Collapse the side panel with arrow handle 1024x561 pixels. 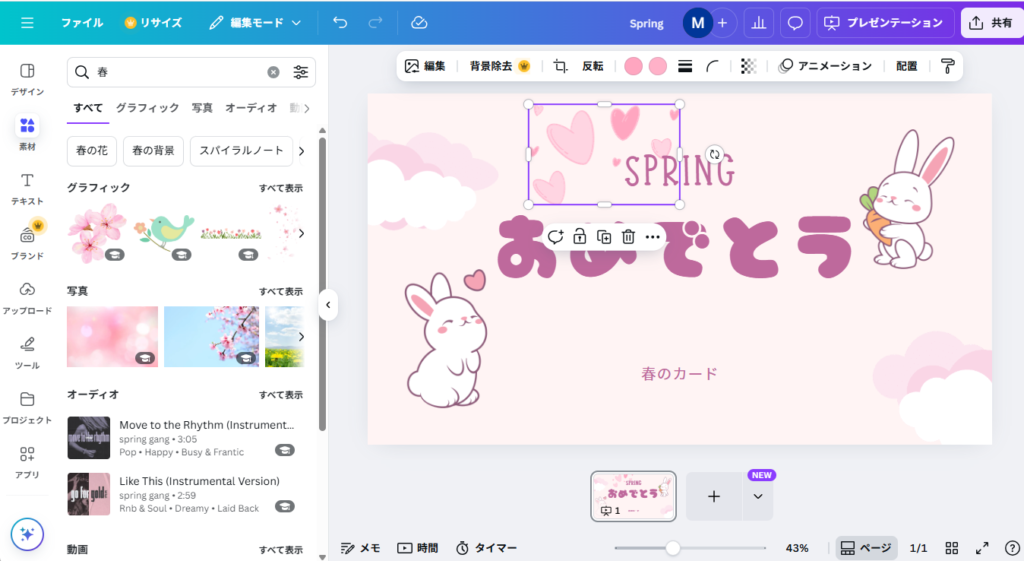pos(327,305)
